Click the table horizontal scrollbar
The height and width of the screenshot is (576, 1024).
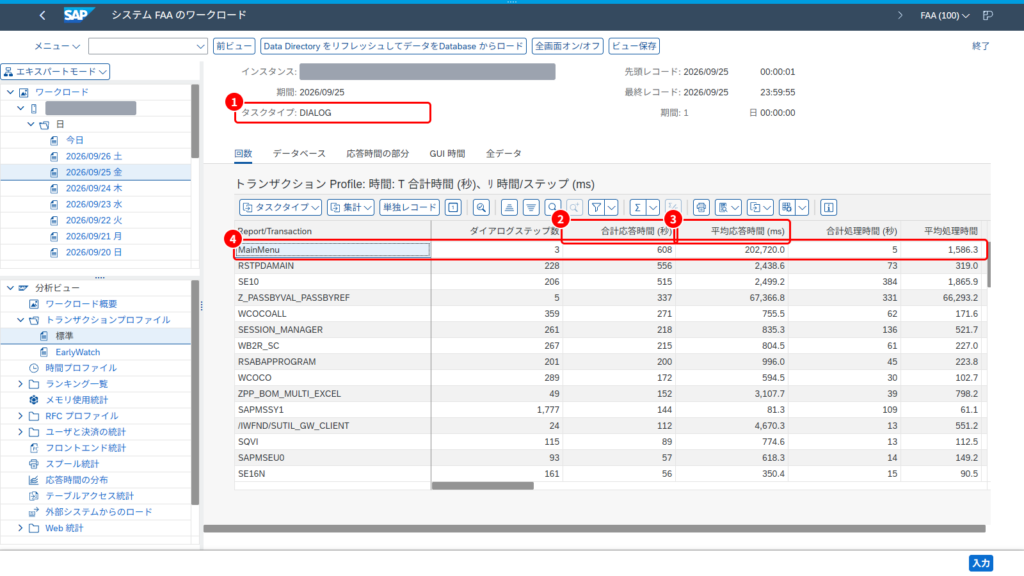point(483,485)
